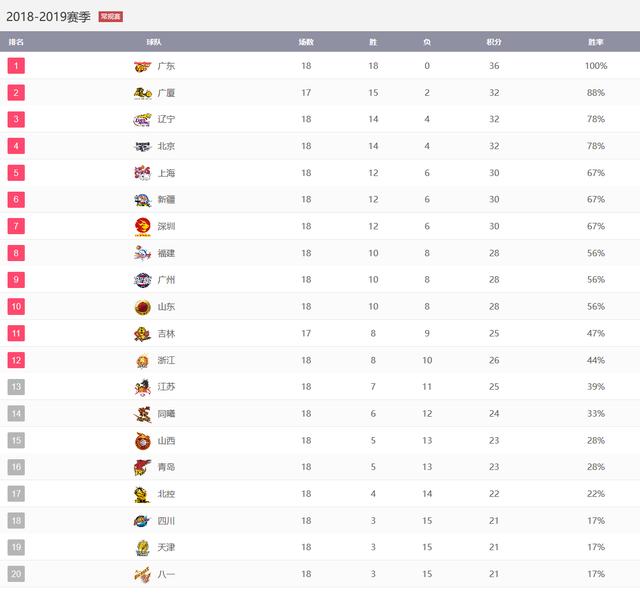640x597 pixels.
Task: Click the 八一 team logo
Action: click(142, 575)
